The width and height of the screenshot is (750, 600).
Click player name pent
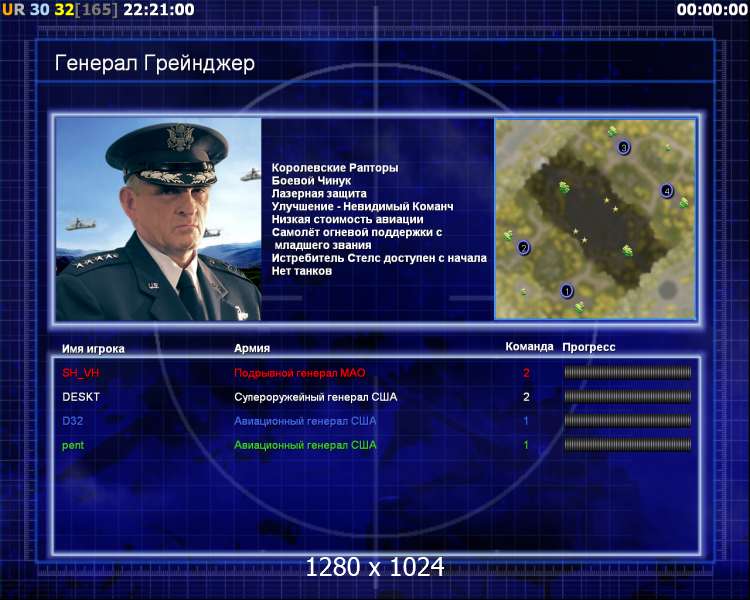click(x=73, y=445)
